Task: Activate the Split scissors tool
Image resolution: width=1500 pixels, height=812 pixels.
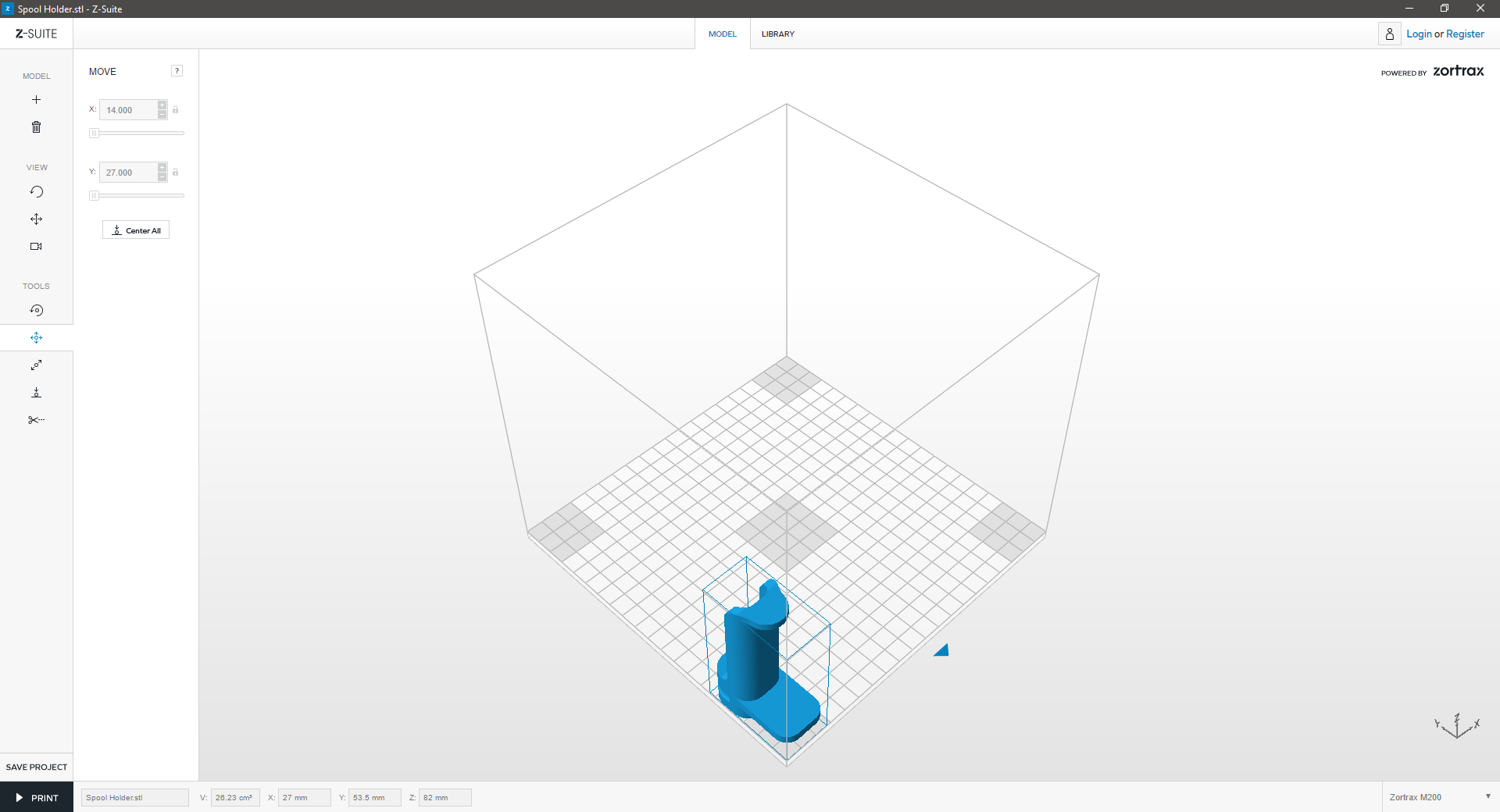Action: tap(36, 420)
